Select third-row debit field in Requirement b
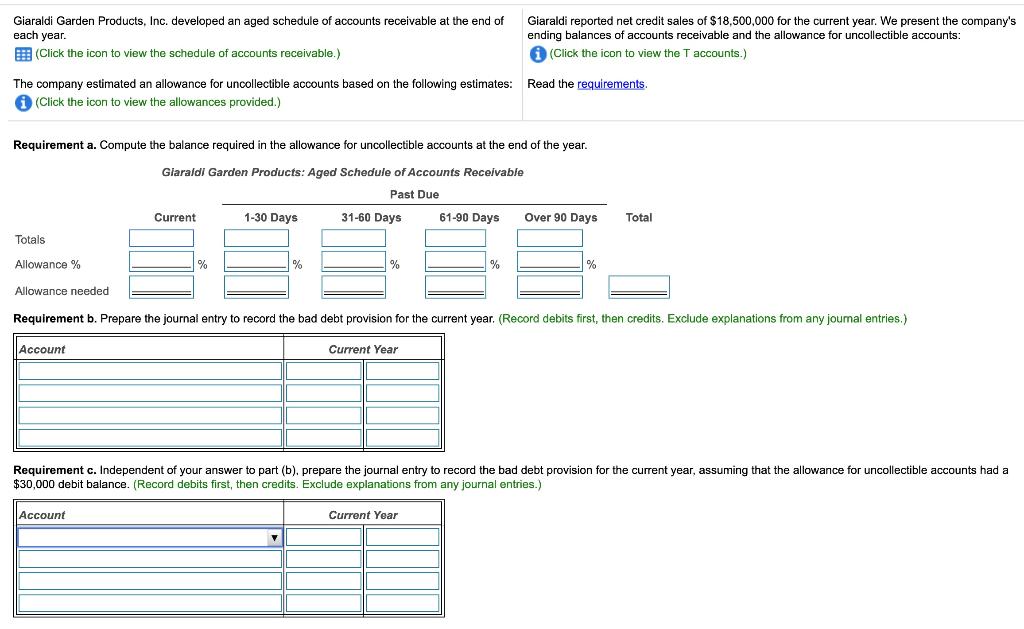The image size is (1024, 629). coord(323,415)
